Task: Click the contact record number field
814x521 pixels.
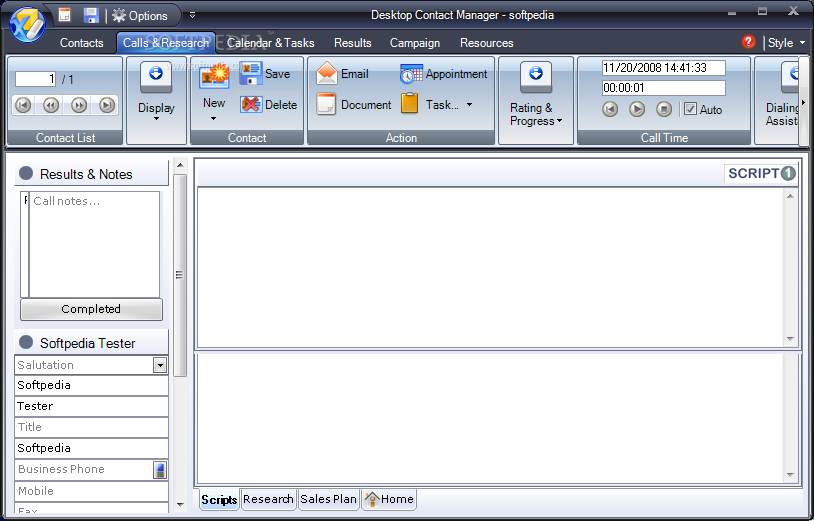Action: (x=35, y=79)
